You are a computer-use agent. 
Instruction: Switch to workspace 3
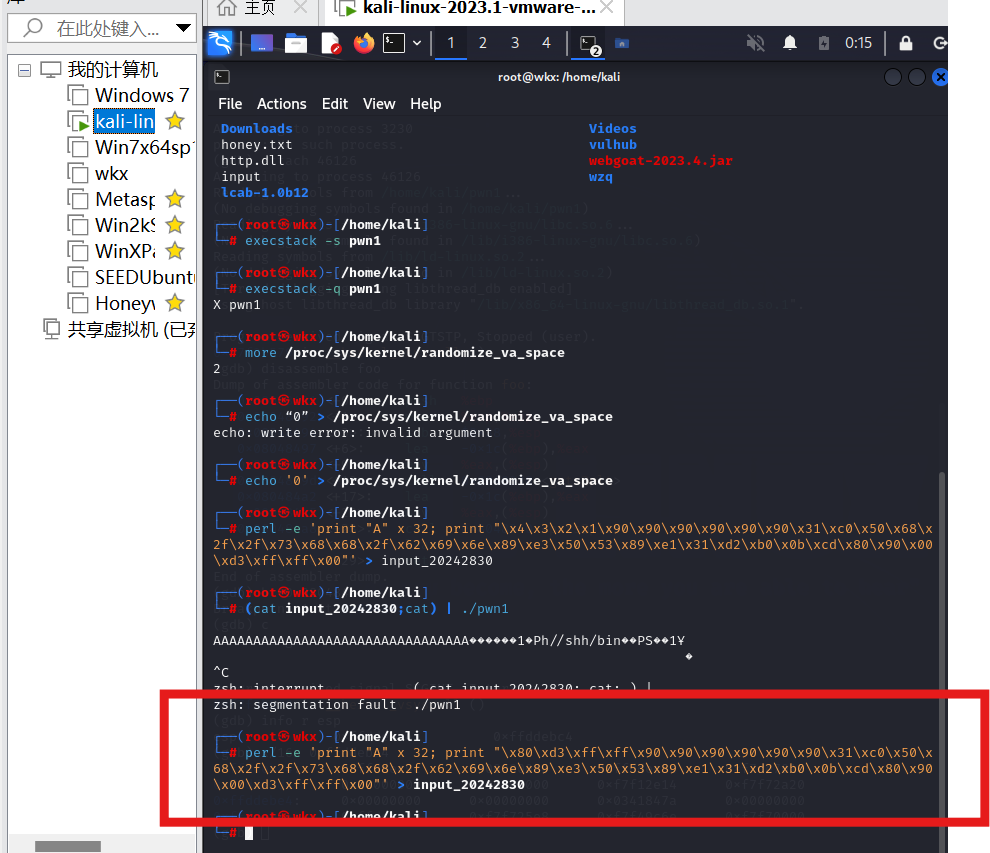click(x=515, y=43)
